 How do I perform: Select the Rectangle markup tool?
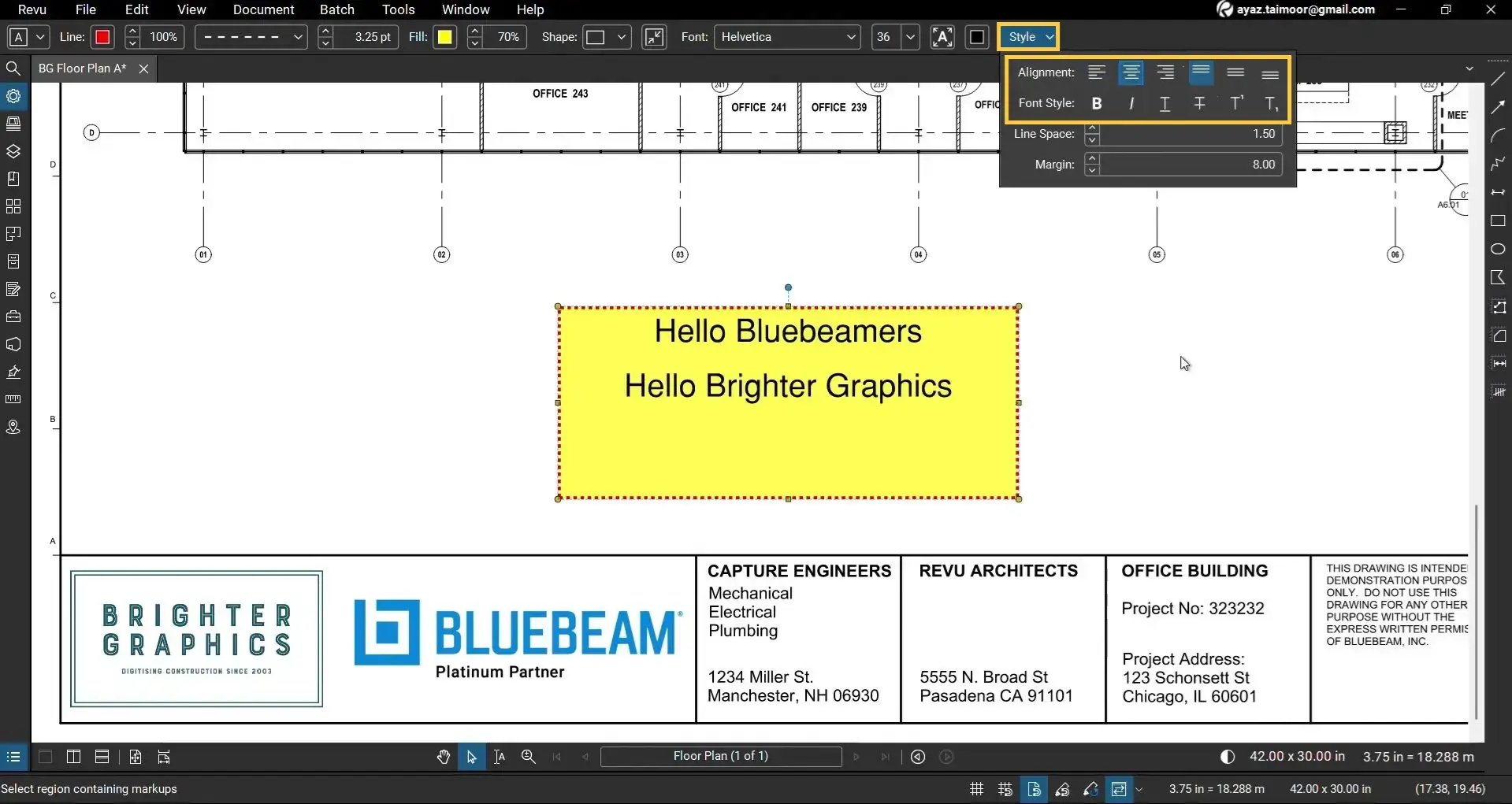[1498, 221]
